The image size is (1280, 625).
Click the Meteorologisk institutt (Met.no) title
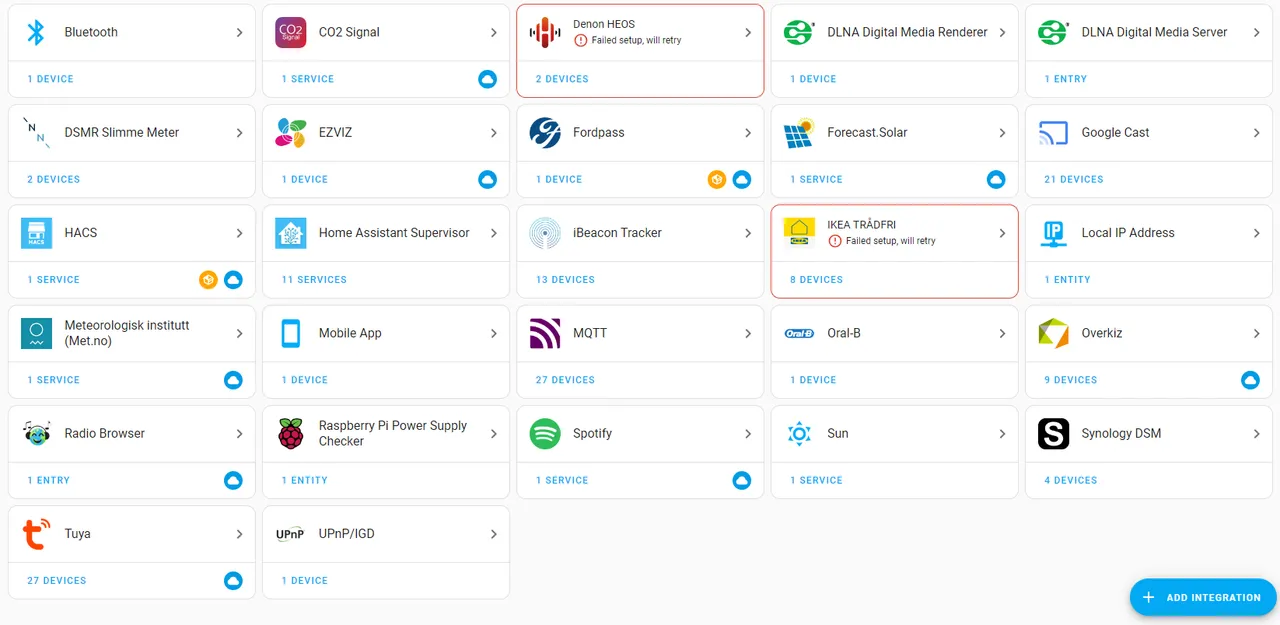(127, 333)
